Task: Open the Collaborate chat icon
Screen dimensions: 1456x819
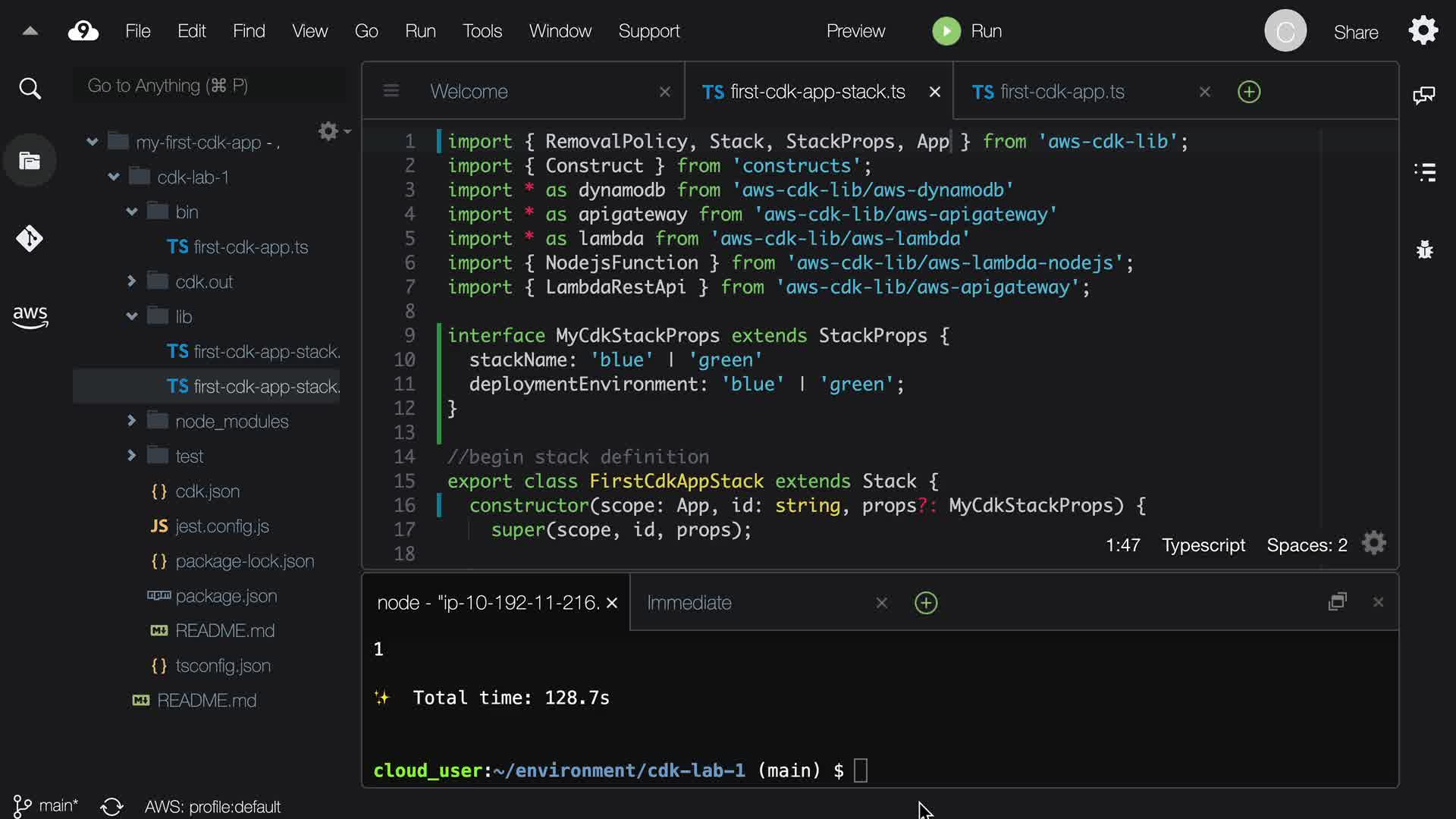Action: tap(1423, 95)
